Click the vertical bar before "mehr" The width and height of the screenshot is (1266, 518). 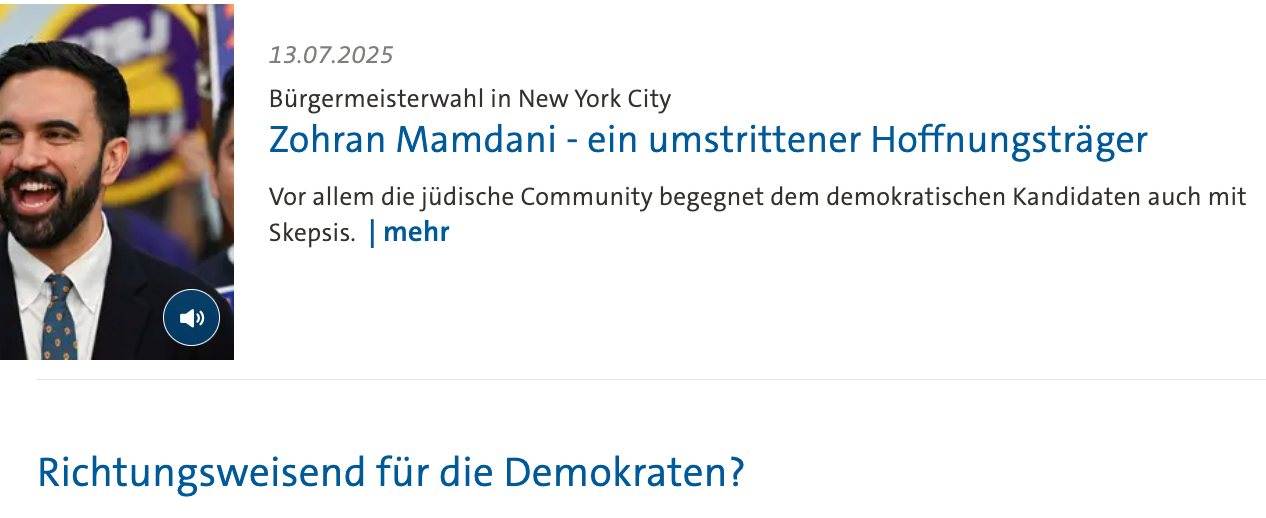(373, 232)
